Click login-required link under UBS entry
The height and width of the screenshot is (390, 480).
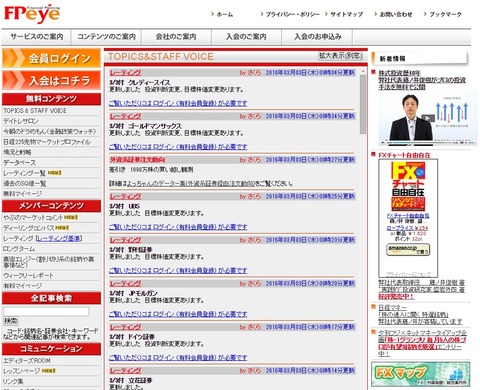click(x=178, y=227)
